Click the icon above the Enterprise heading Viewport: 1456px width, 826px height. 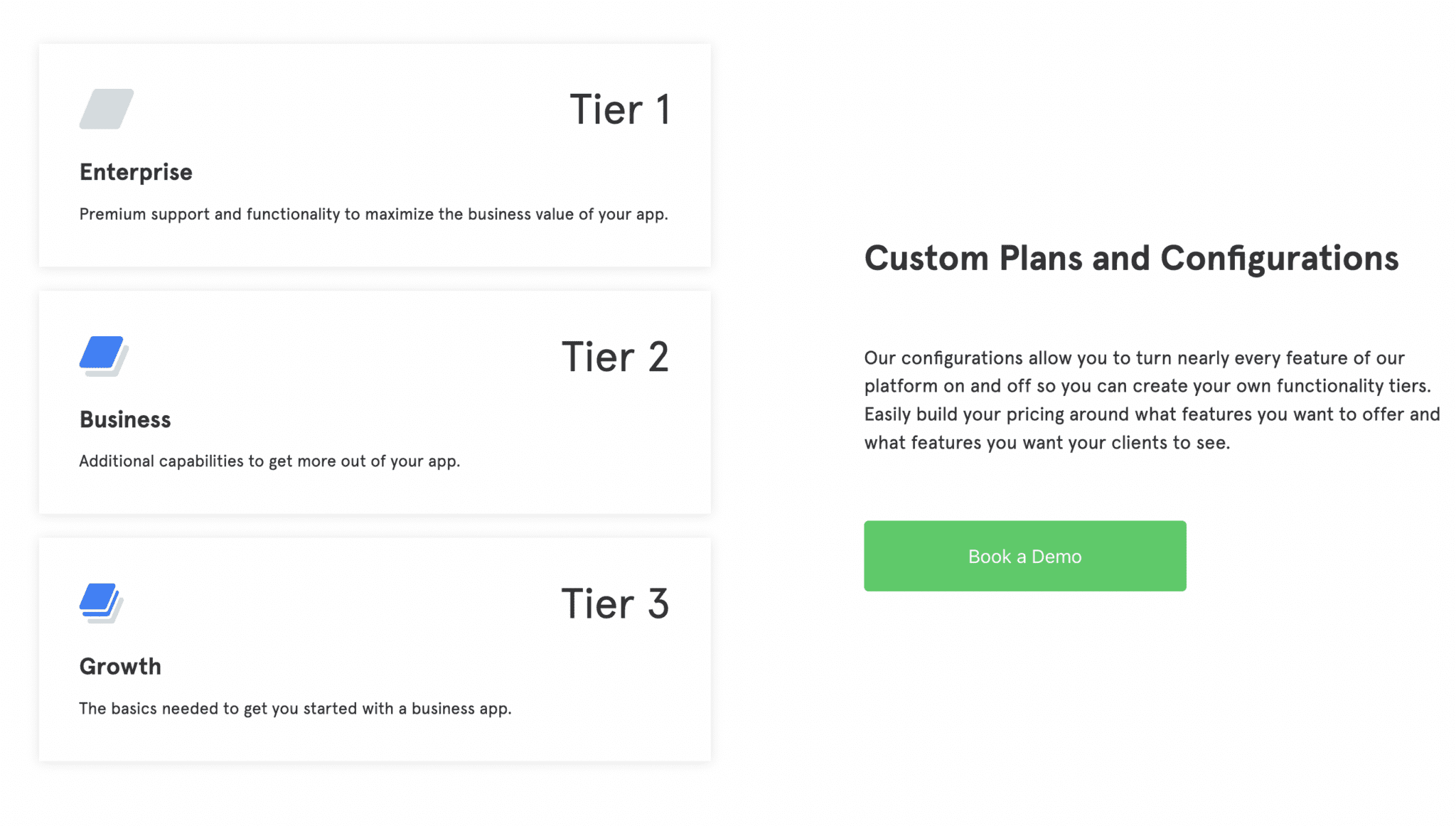[108, 110]
